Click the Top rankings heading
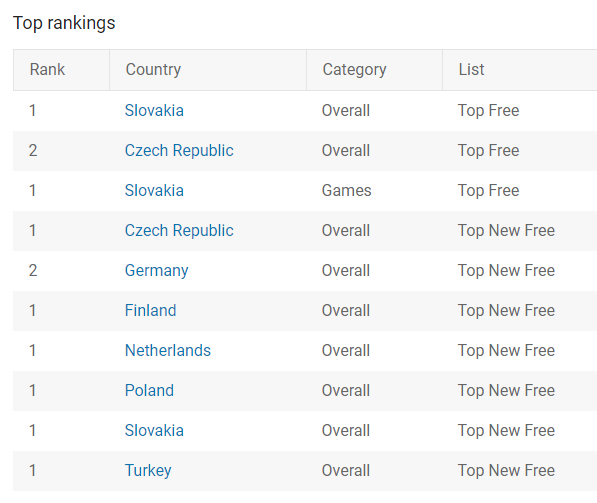This screenshot has height=503, width=597. coord(64,24)
